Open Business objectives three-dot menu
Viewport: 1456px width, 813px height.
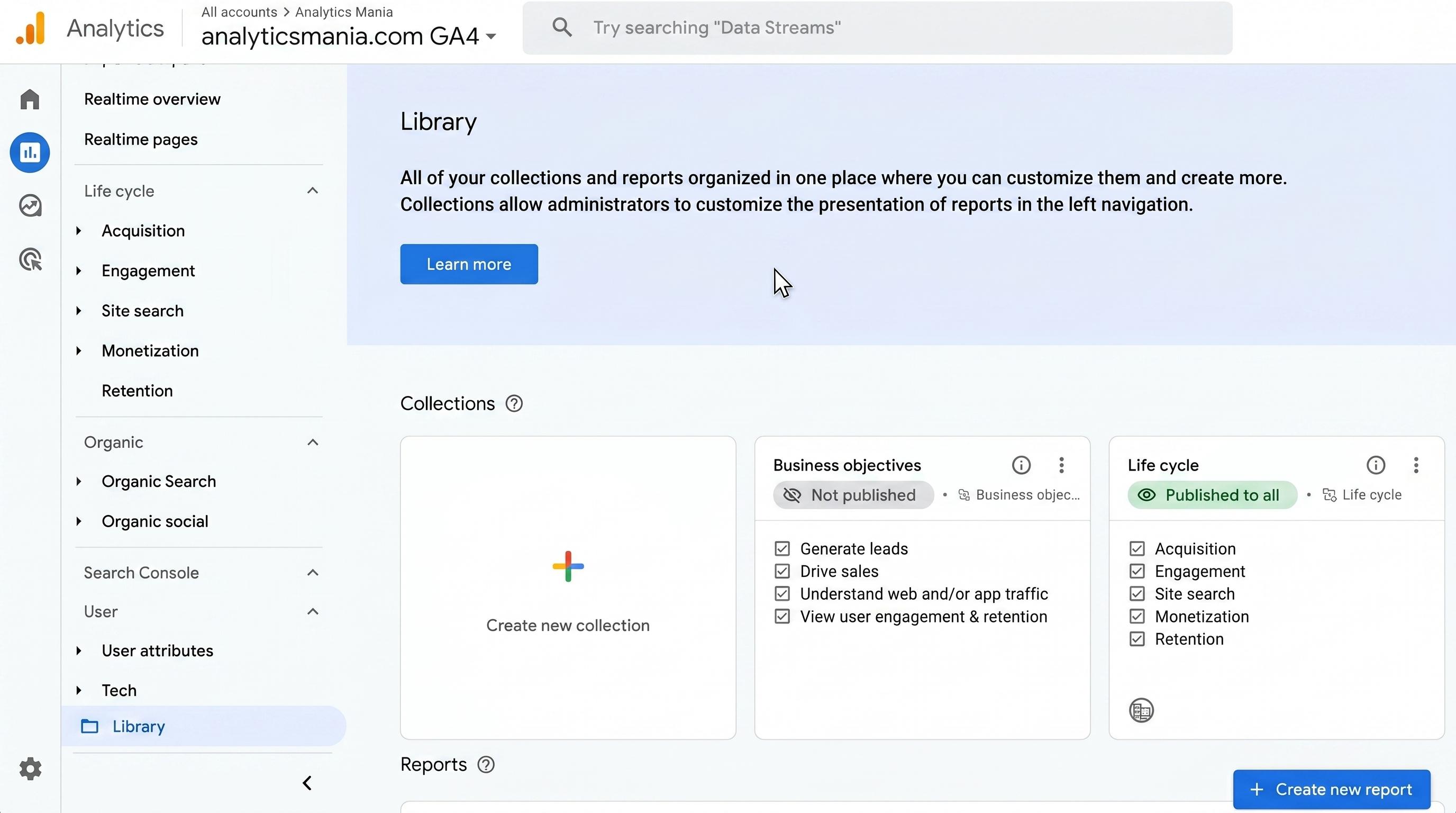(x=1061, y=465)
